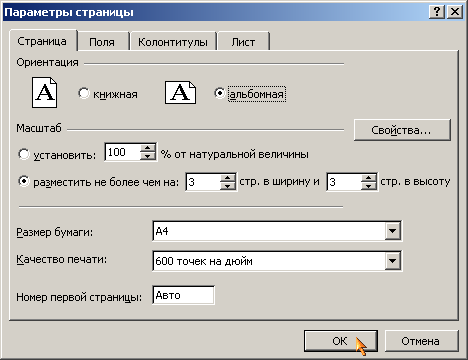468x360 pixels.
Task: Go to the Лист tab
Action: (x=243, y=42)
